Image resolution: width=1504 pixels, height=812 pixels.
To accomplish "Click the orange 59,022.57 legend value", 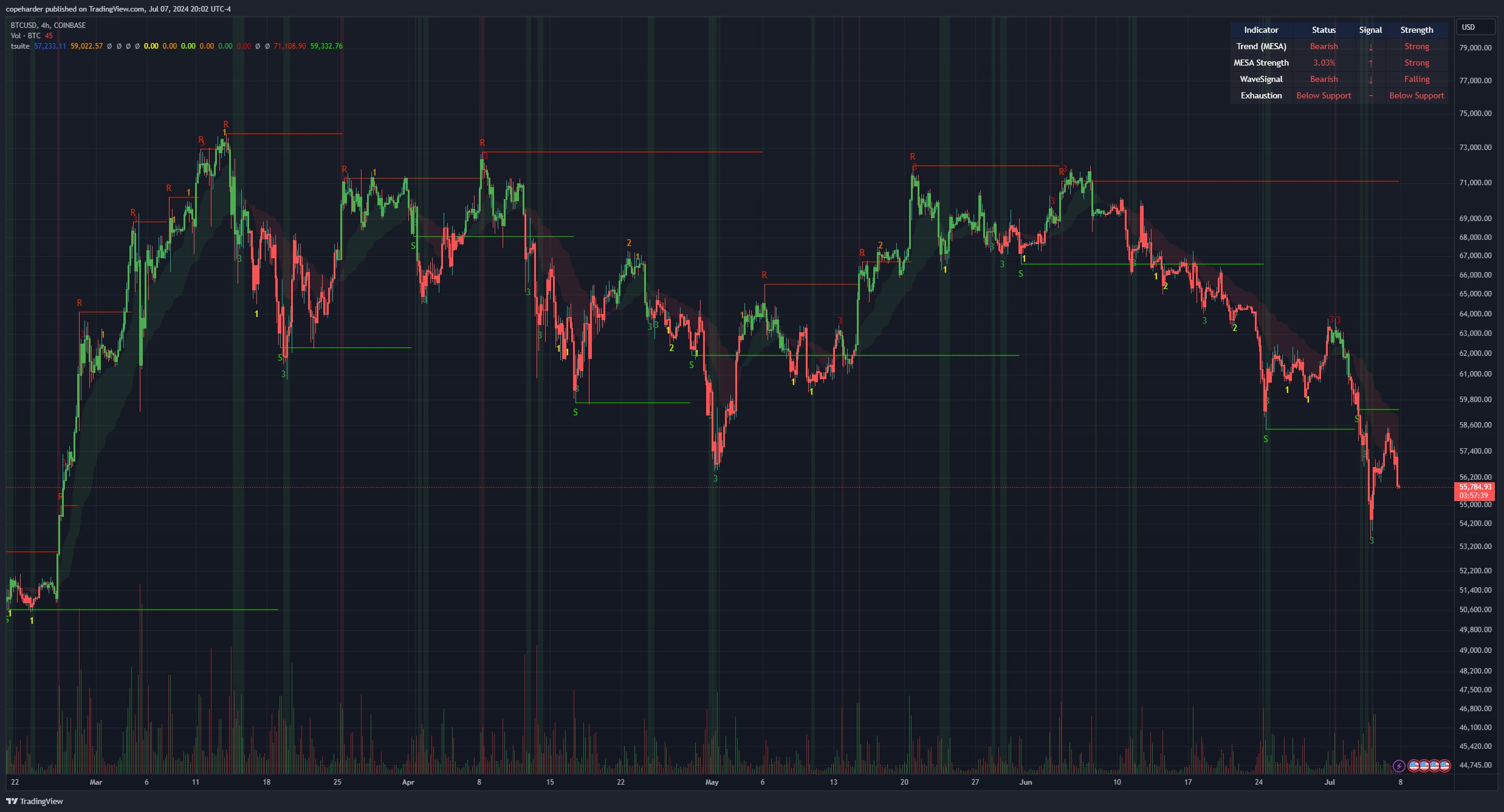I will [86, 46].
